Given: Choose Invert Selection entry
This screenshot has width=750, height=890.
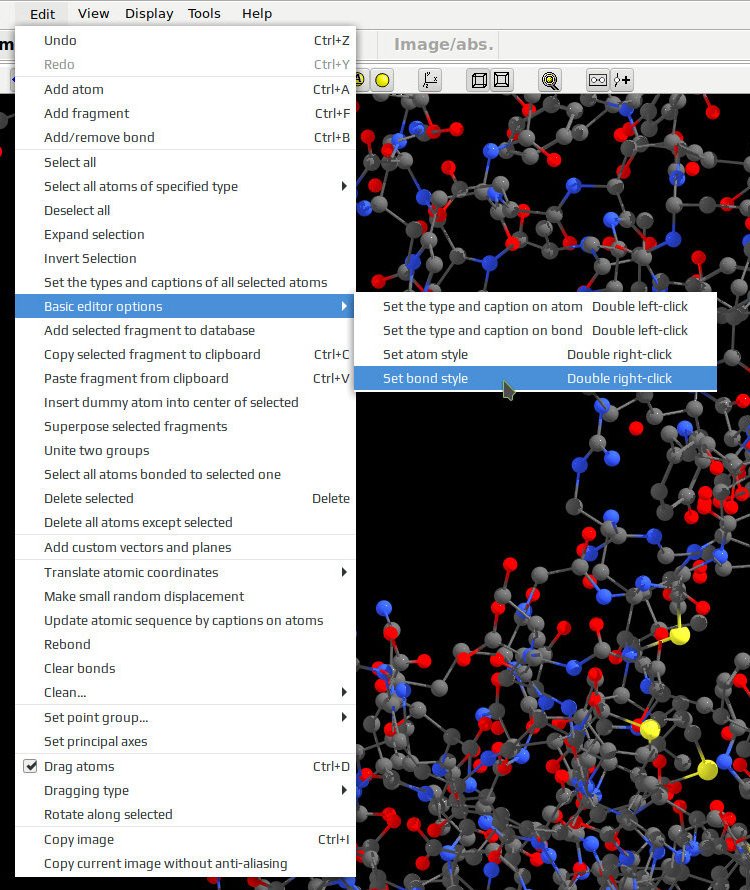Looking at the screenshot, I should [x=185, y=258].
